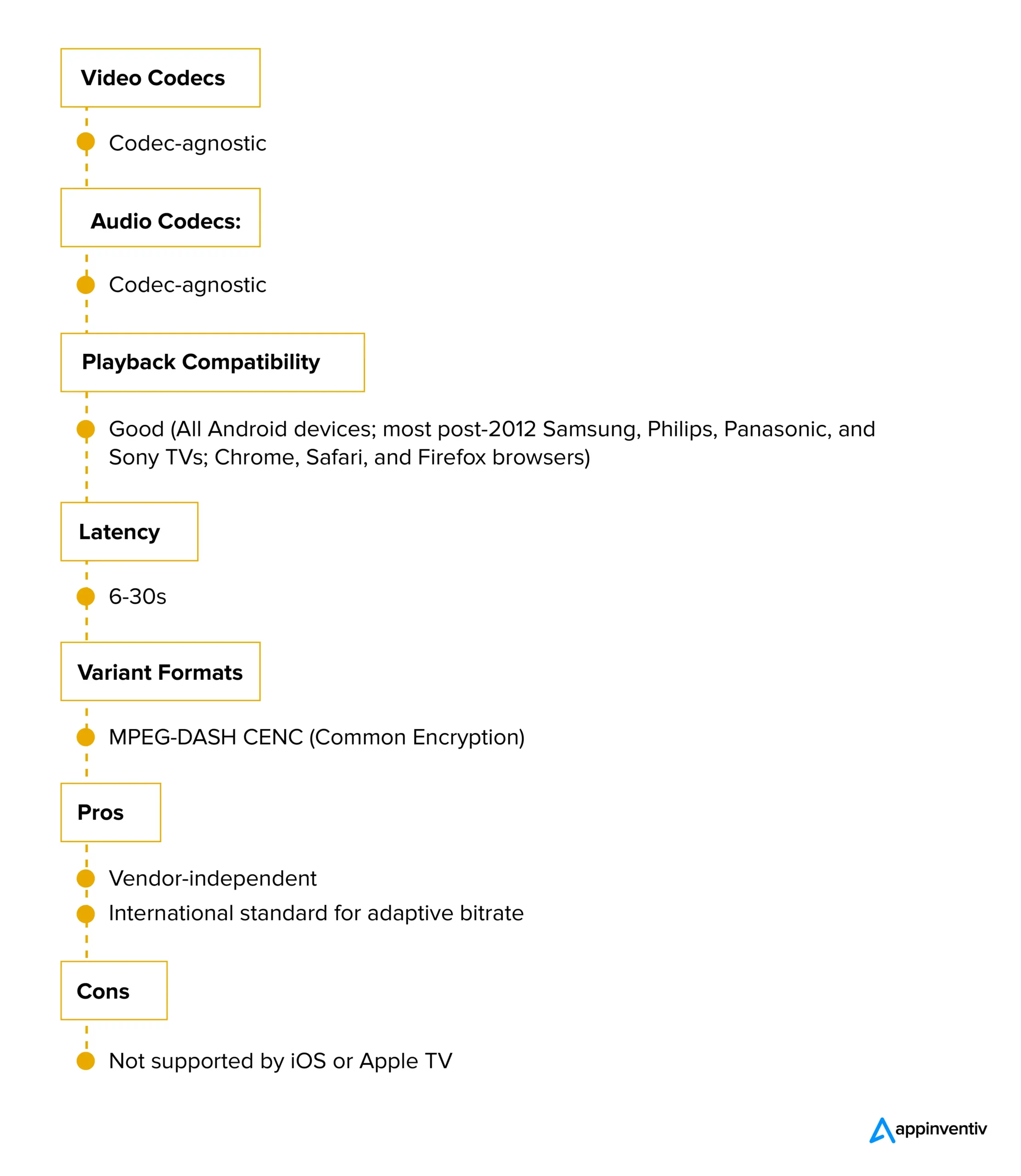Select the Audio Codecs heading box
This screenshot has height=1176, width=1021.
160,218
